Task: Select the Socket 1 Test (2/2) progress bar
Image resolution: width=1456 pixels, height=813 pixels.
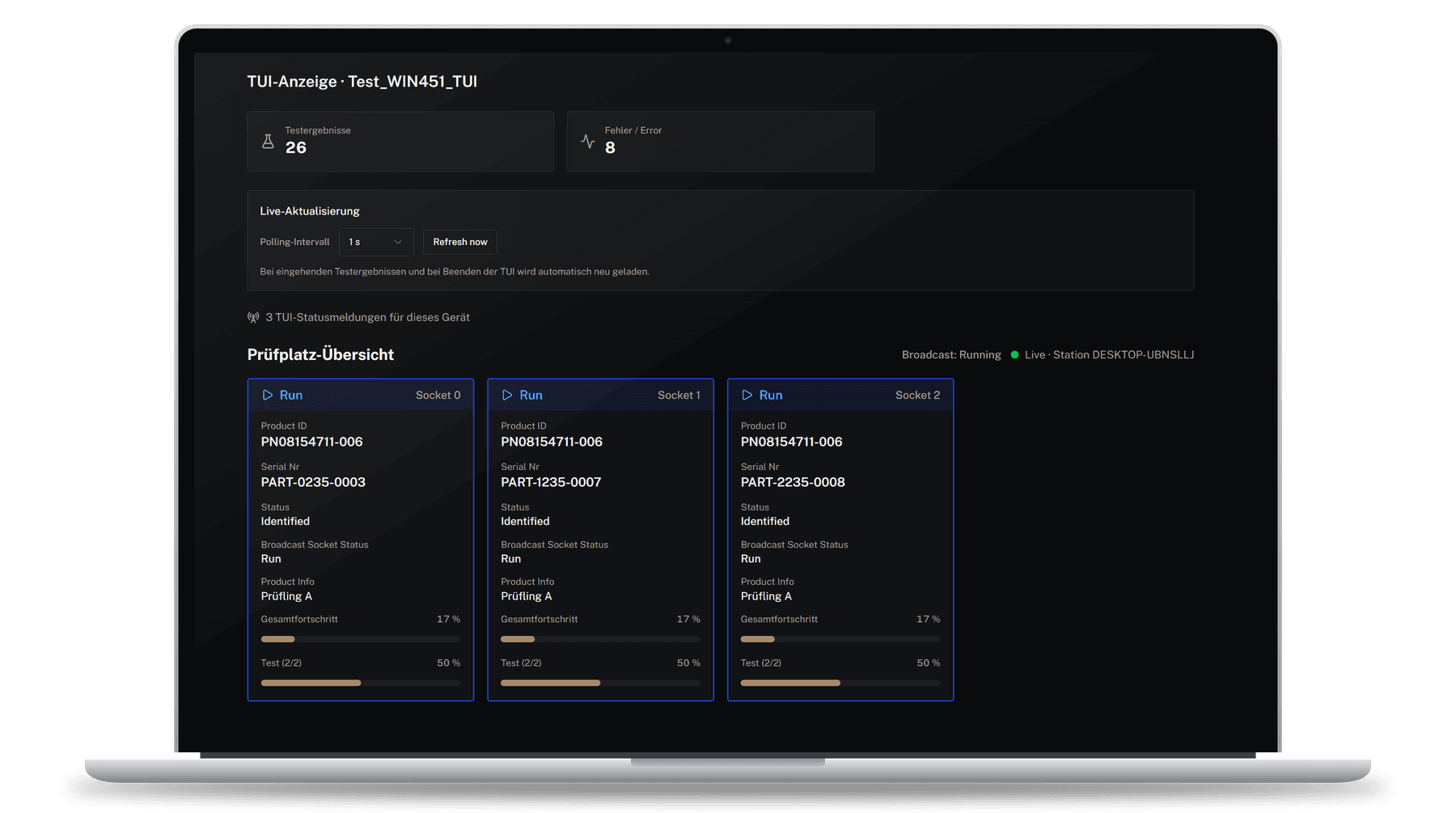Action: click(x=600, y=683)
